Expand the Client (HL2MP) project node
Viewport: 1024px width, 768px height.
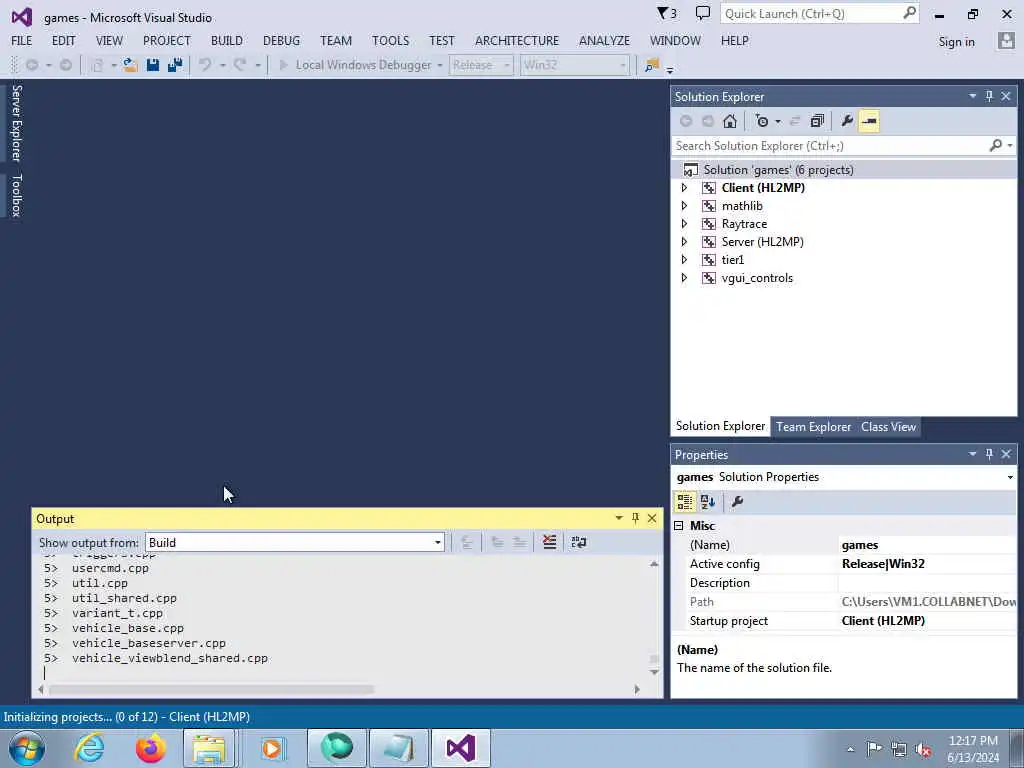coord(684,188)
